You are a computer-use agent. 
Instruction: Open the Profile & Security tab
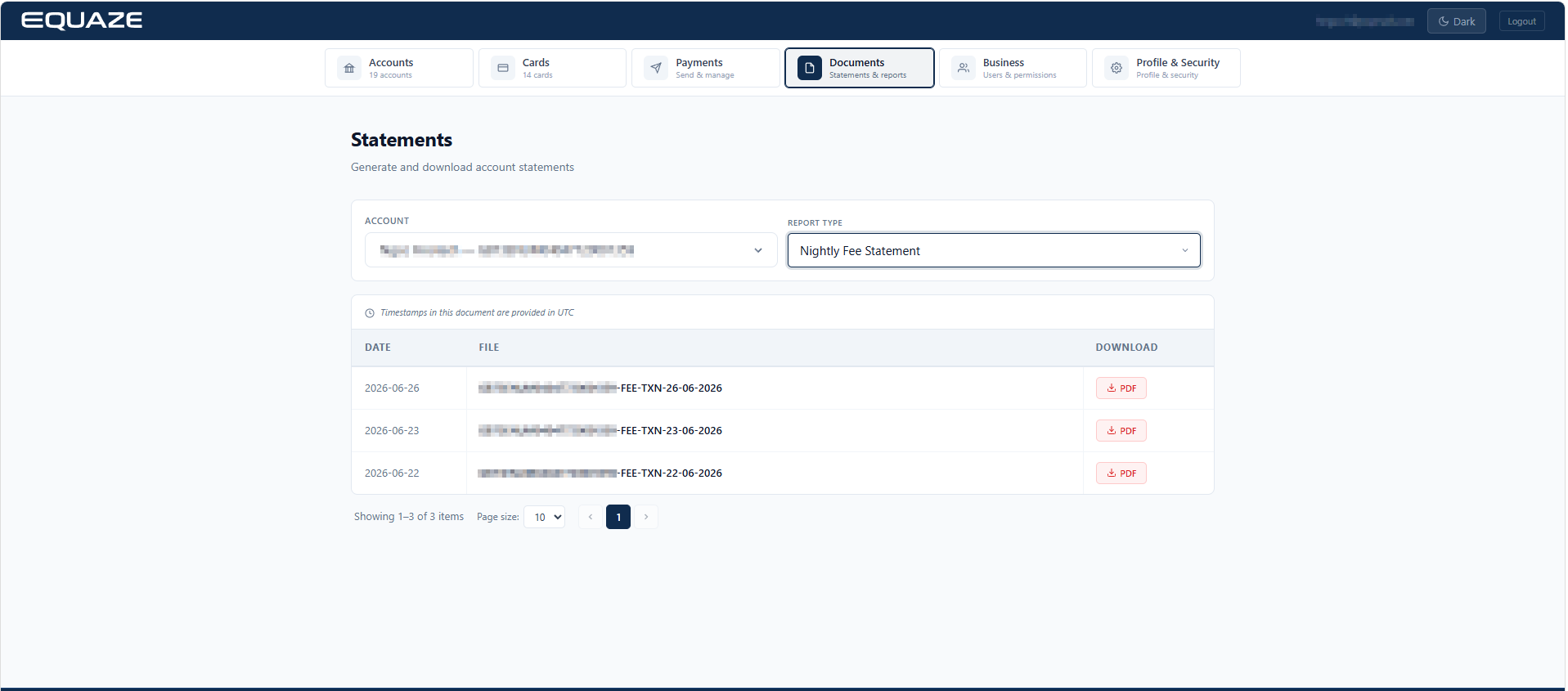pos(1166,68)
